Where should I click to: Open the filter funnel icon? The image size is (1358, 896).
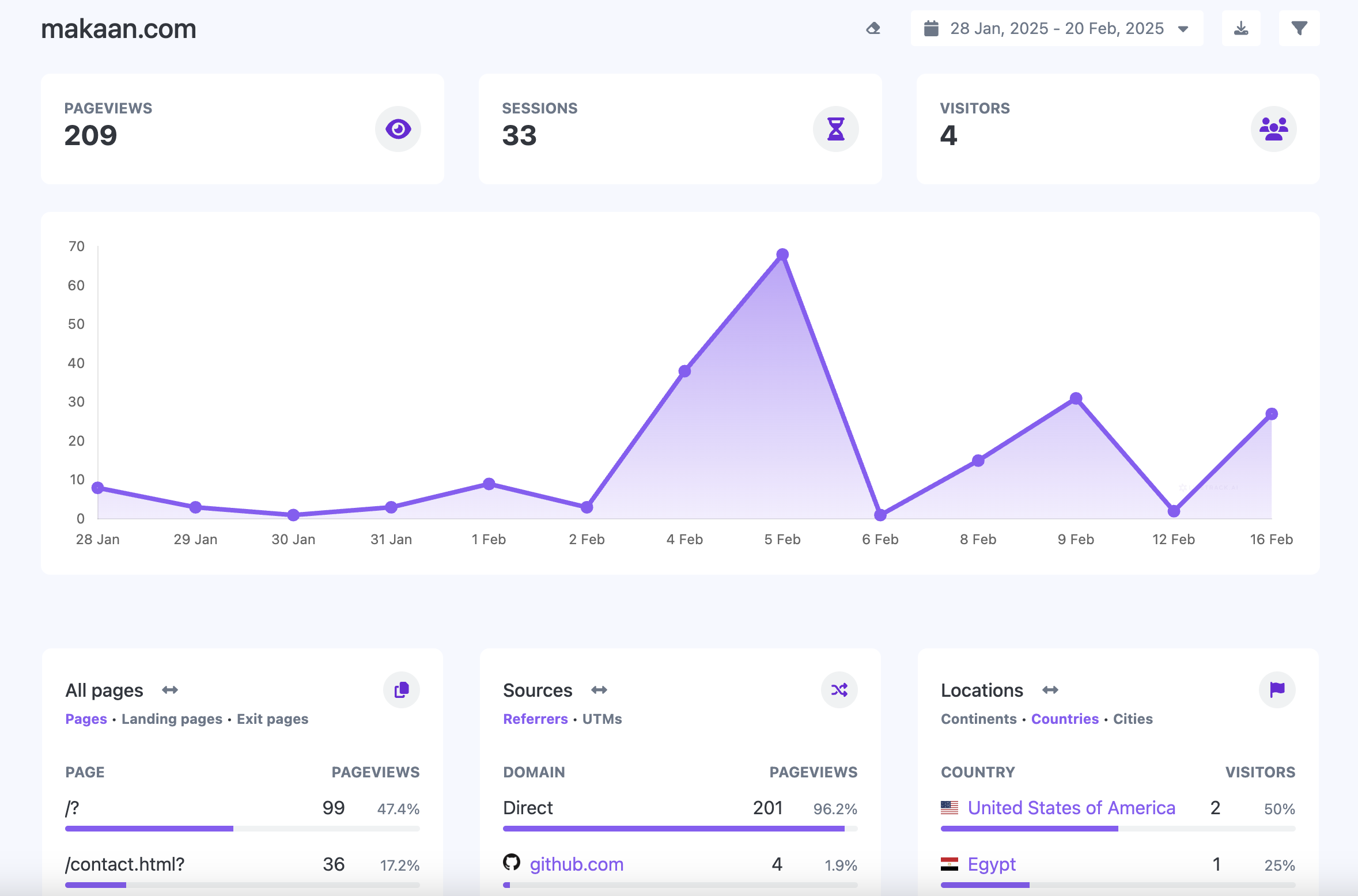[1299, 28]
